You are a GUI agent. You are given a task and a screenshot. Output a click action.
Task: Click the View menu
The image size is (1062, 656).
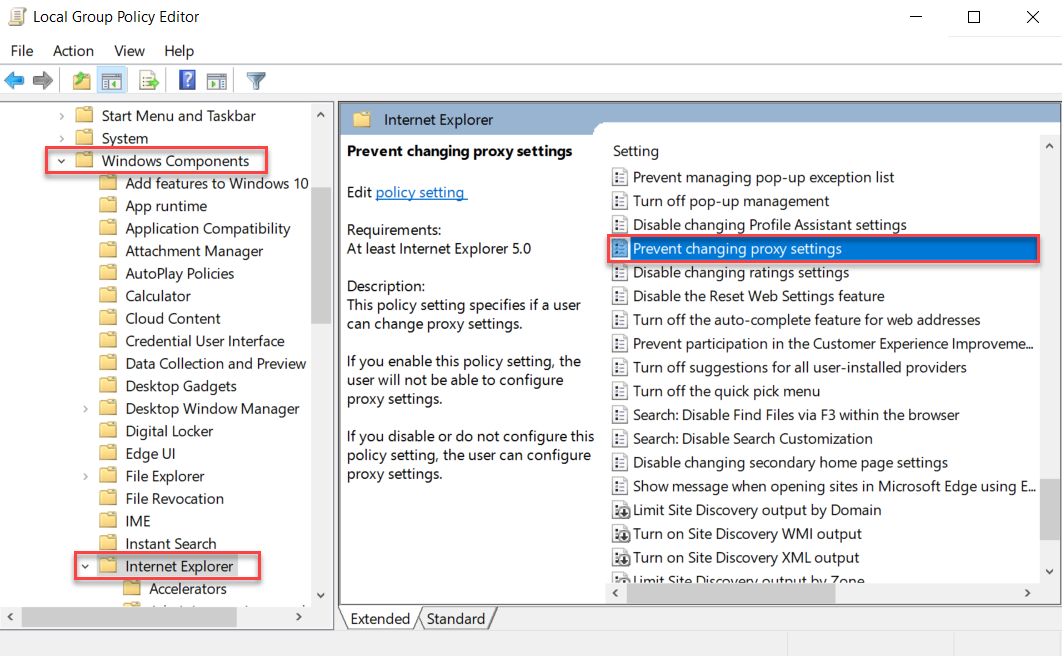click(129, 50)
